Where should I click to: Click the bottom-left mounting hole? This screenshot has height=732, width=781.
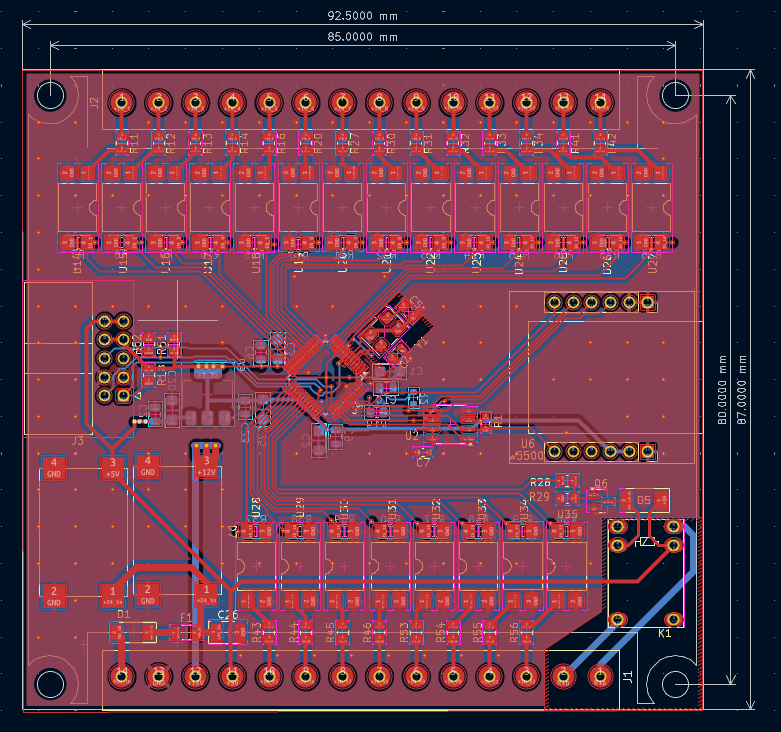point(50,684)
